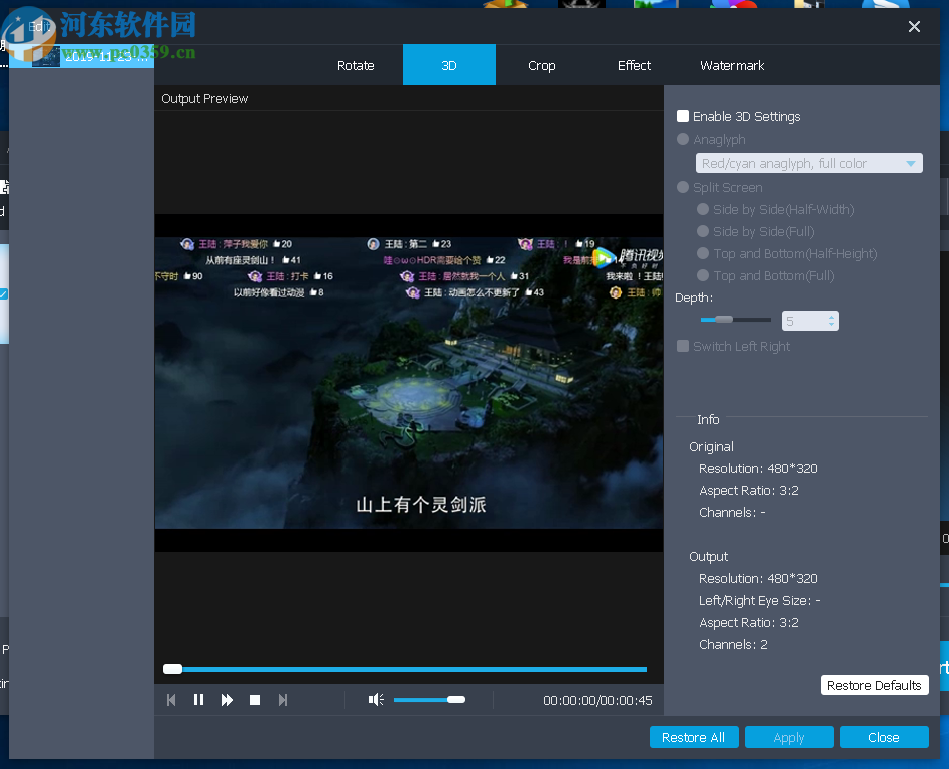Skip to the last frame of the video

coord(283,699)
